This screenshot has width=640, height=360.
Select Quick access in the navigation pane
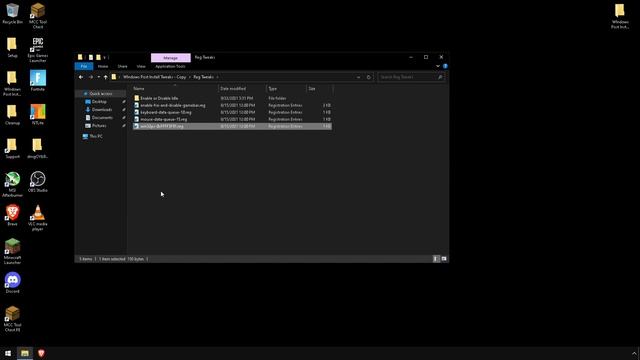pos(100,94)
